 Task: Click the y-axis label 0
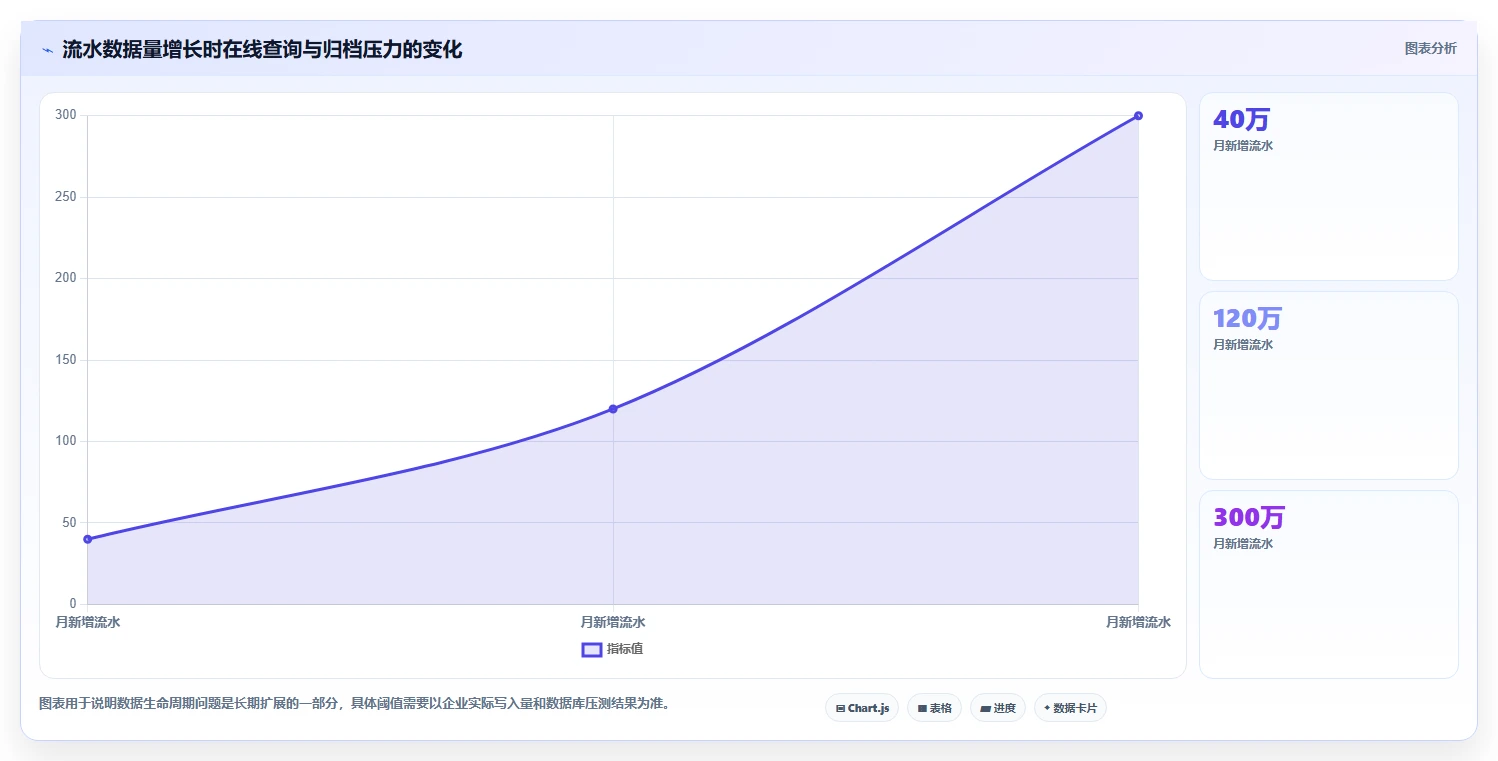click(73, 604)
